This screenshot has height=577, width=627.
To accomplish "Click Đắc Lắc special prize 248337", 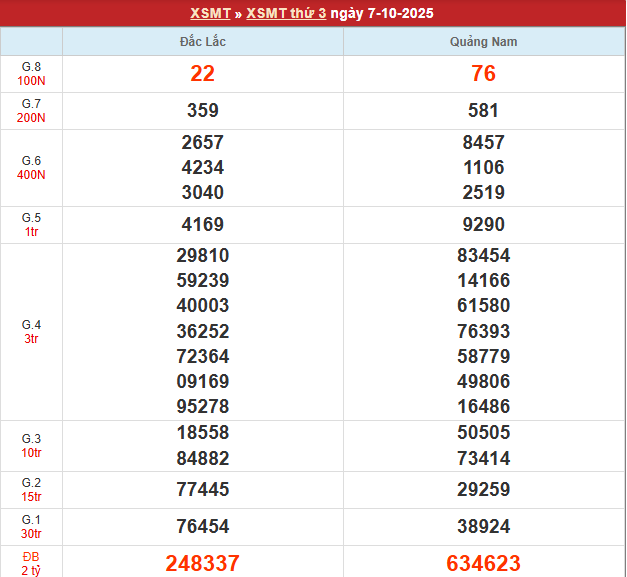I will (202, 563).
